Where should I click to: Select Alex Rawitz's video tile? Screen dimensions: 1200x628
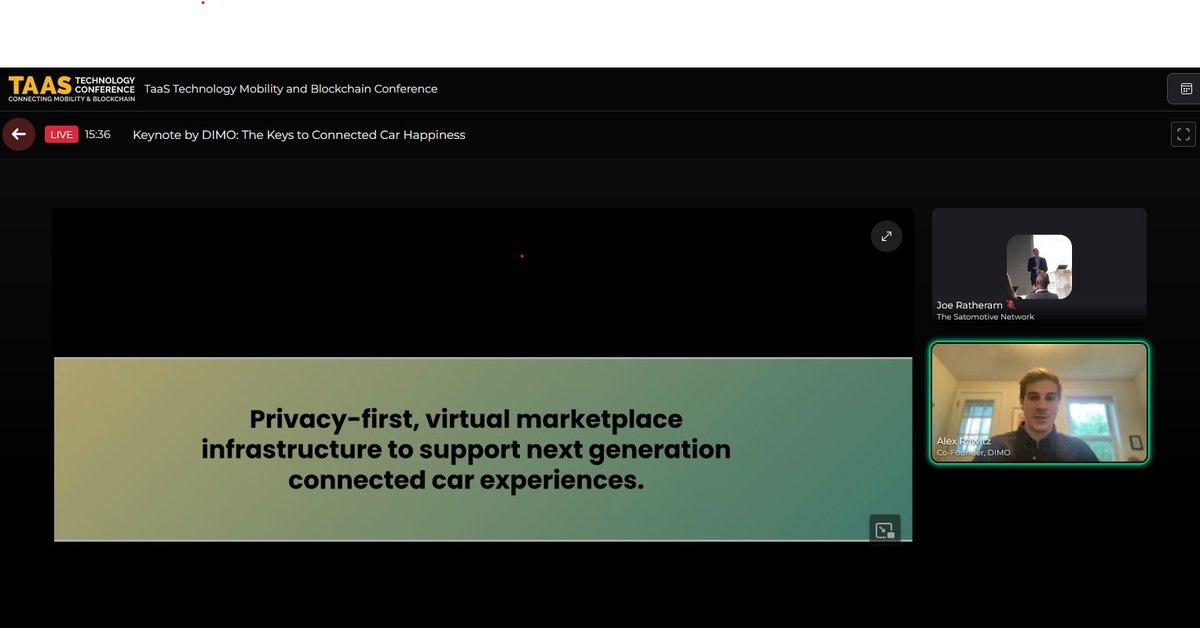point(1039,403)
